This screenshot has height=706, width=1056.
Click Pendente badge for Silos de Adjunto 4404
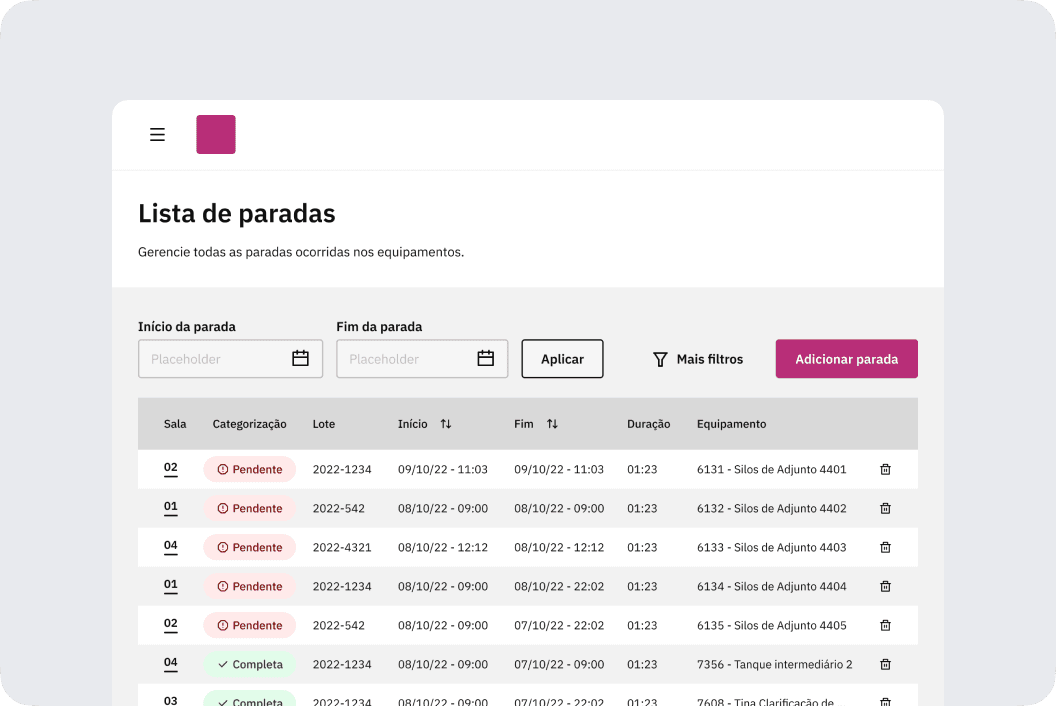click(x=250, y=587)
